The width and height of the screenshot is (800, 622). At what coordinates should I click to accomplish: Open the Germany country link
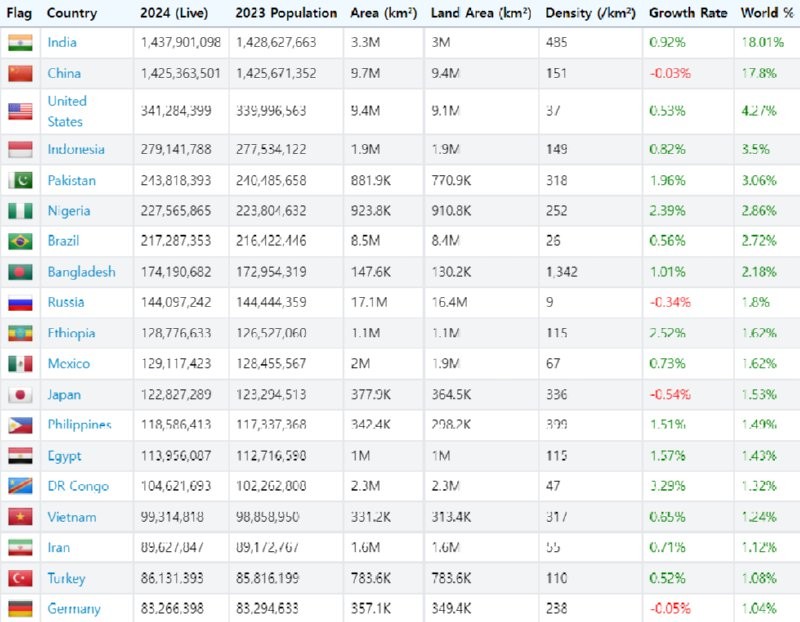pyautogui.click(x=74, y=609)
